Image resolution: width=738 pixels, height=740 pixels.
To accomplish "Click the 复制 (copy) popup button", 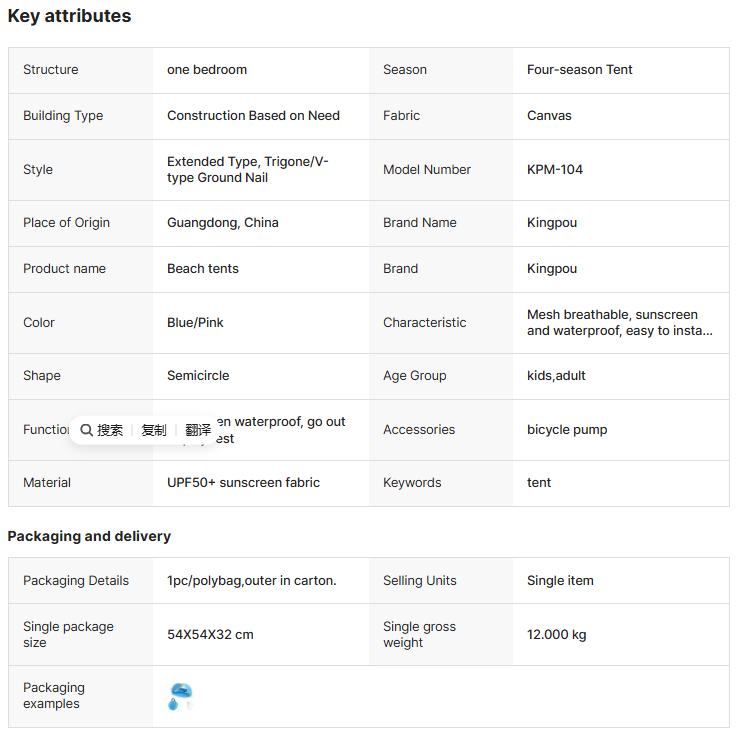I will point(154,430).
